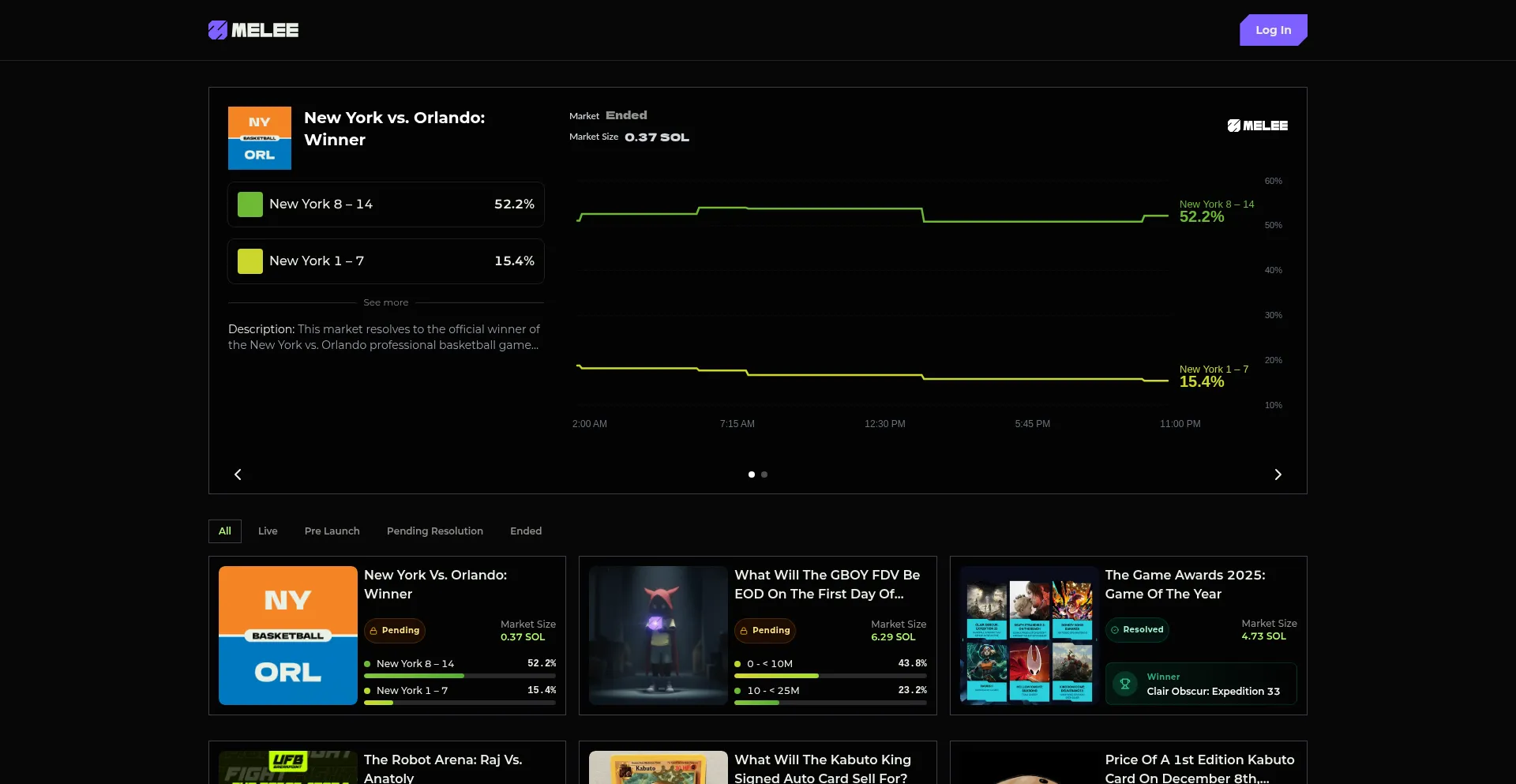The width and height of the screenshot is (1516, 784).
Task: Advance to next carousel slide arrow
Action: coord(1278,475)
